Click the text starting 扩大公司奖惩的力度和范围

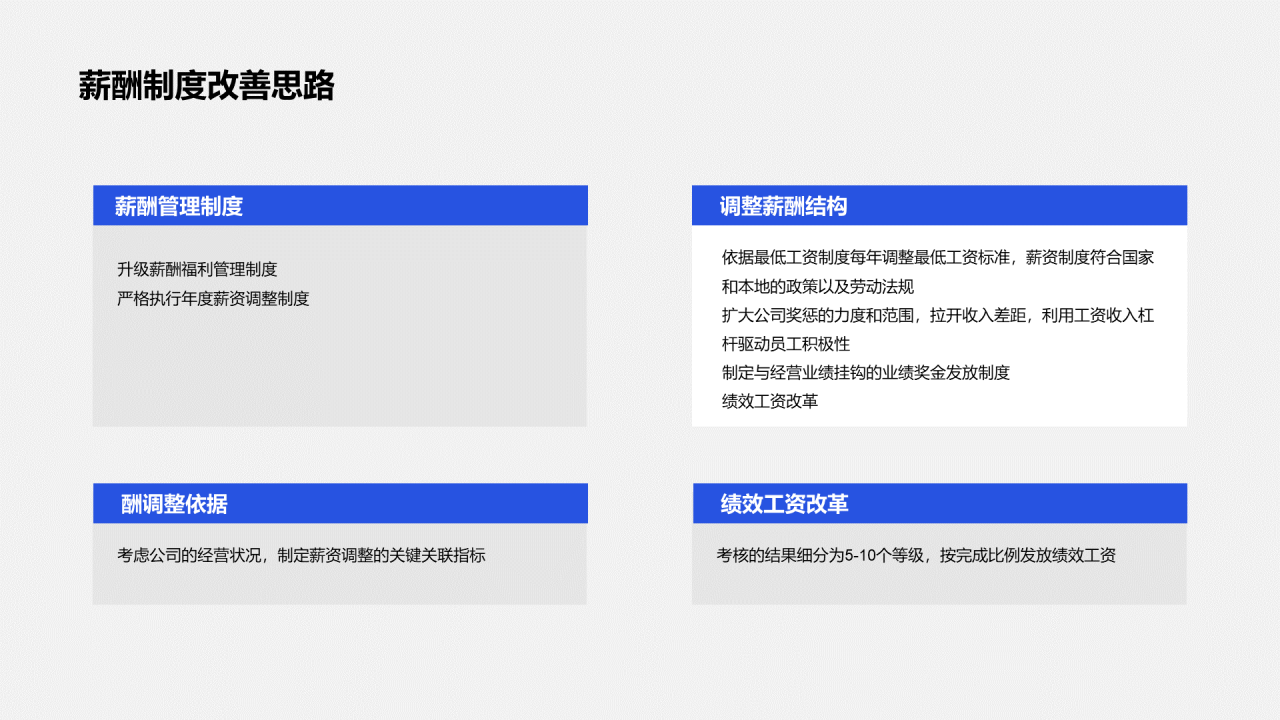tap(938, 315)
